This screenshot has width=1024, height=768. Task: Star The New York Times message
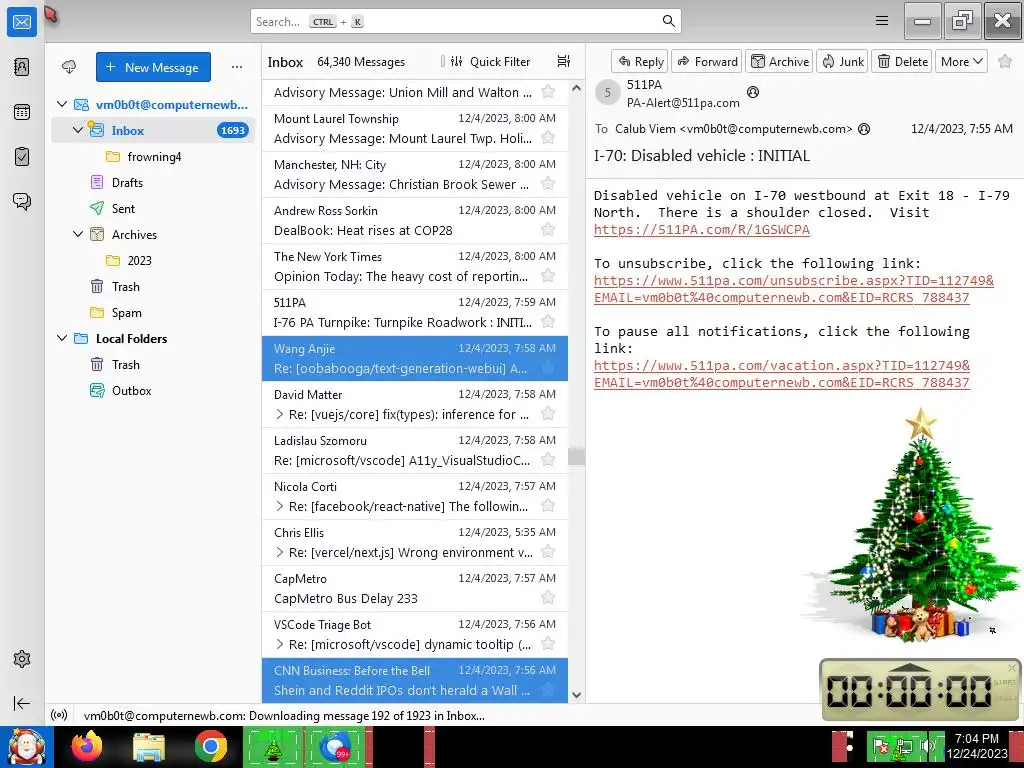point(548,276)
